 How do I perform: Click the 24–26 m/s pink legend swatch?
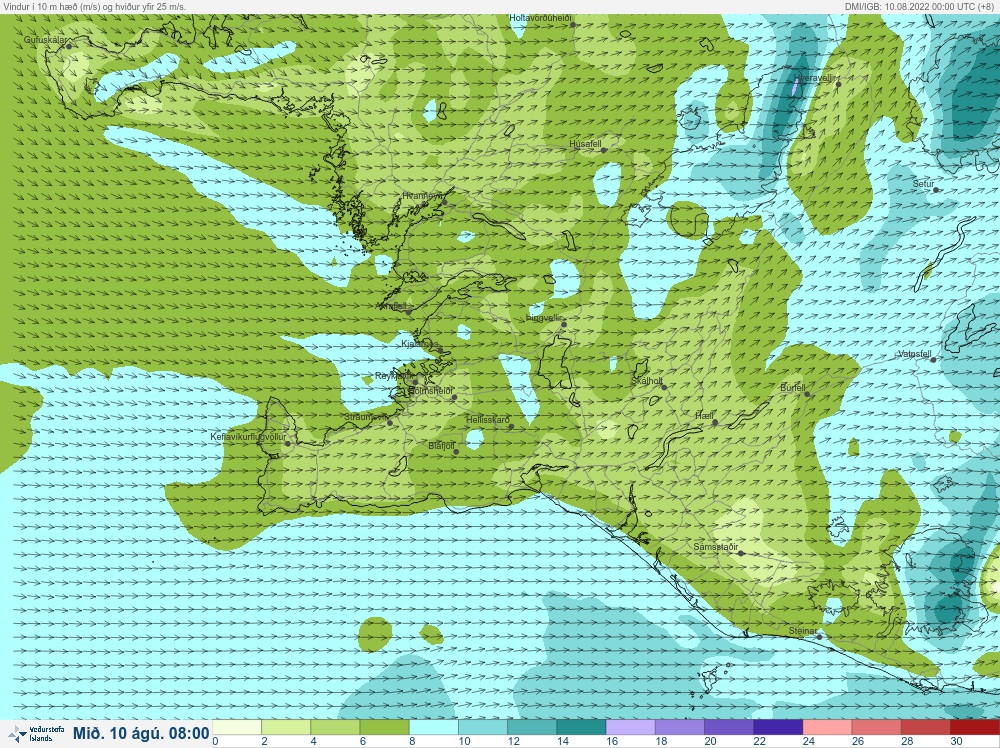(x=827, y=727)
